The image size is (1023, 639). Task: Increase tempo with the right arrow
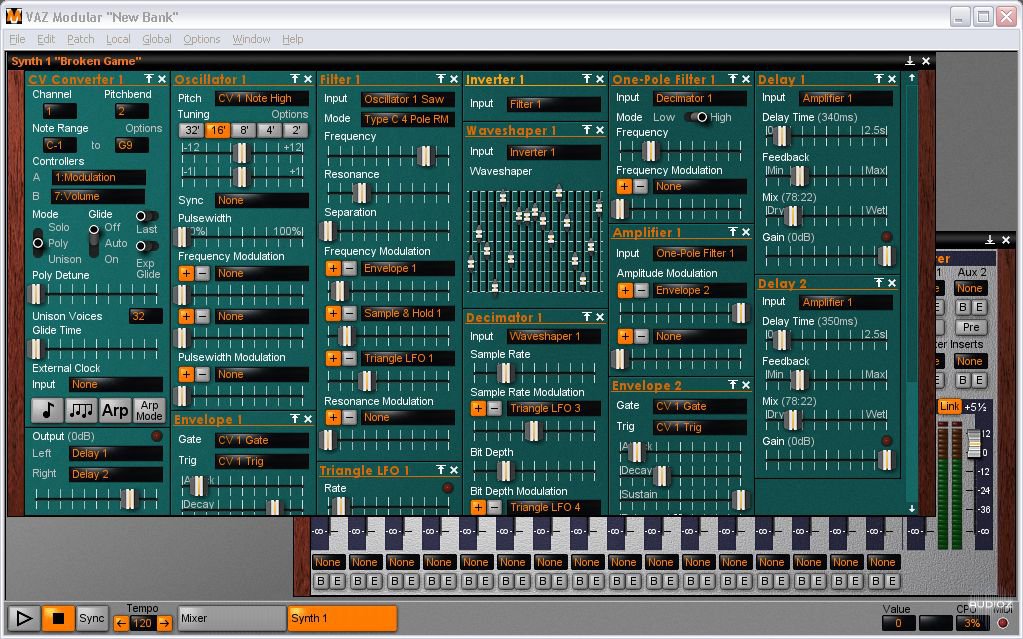[165, 623]
